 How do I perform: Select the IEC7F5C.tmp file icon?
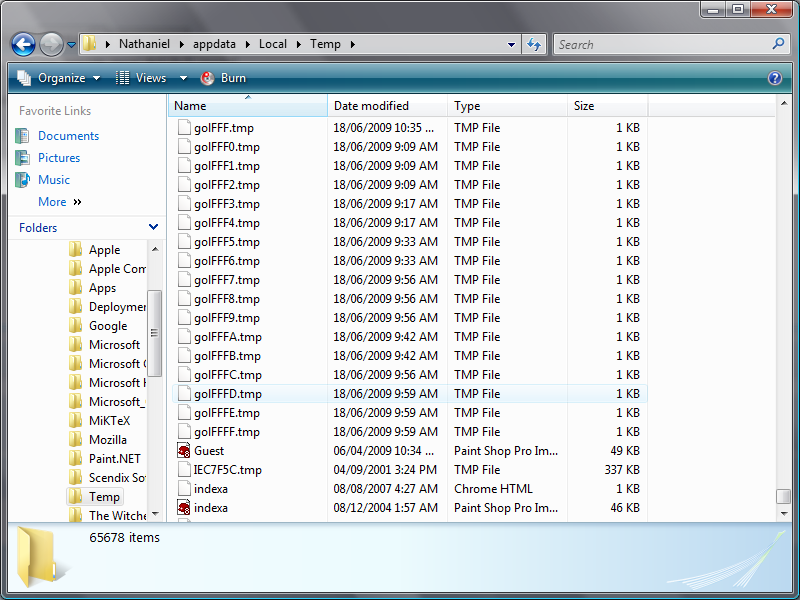pyautogui.click(x=184, y=469)
